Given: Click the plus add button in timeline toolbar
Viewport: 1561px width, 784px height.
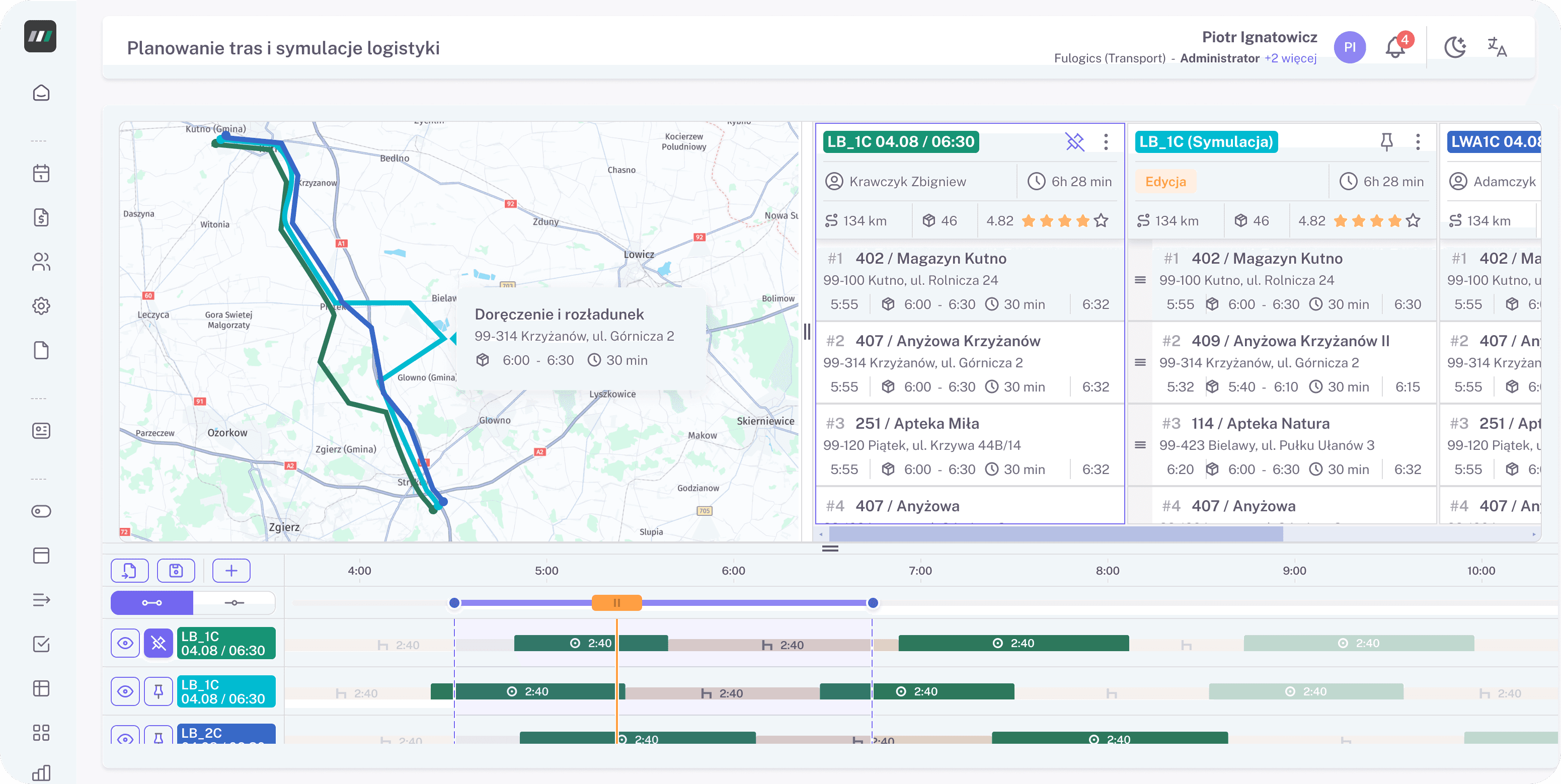Looking at the screenshot, I should [x=231, y=570].
